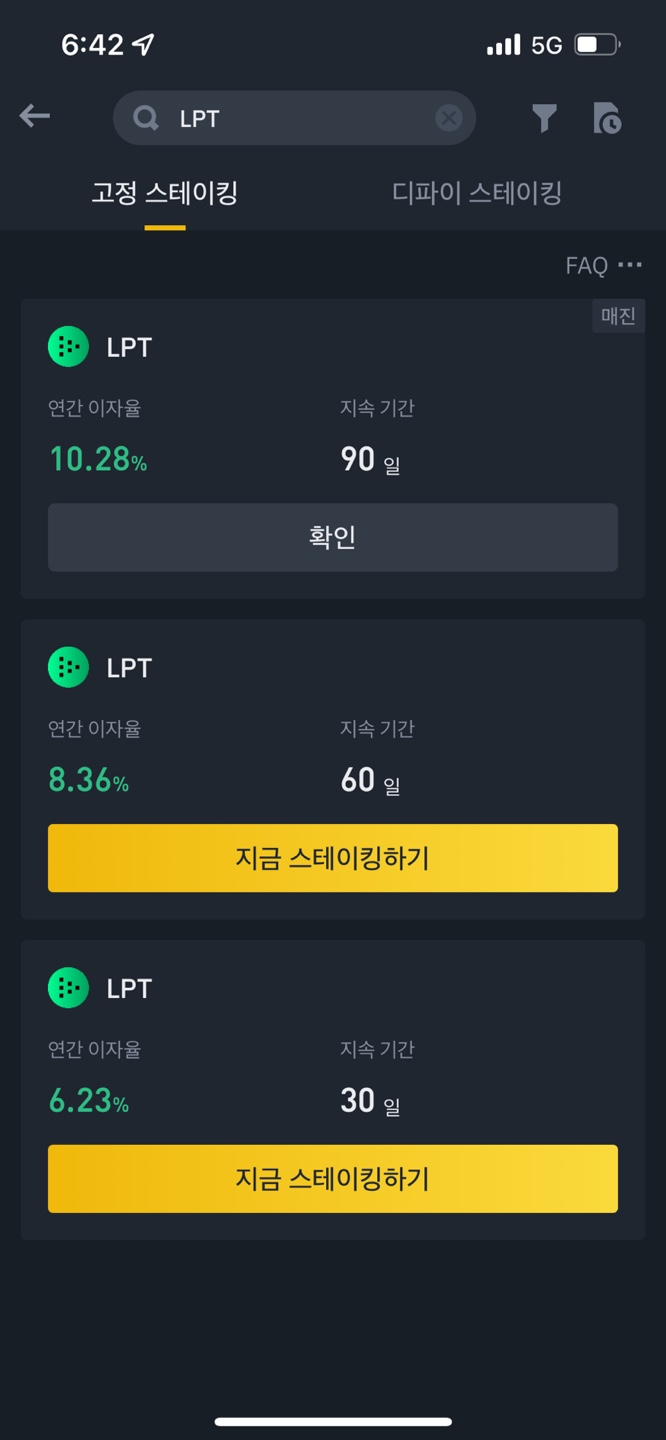Open the filter funnel icon

pyautogui.click(x=543, y=118)
